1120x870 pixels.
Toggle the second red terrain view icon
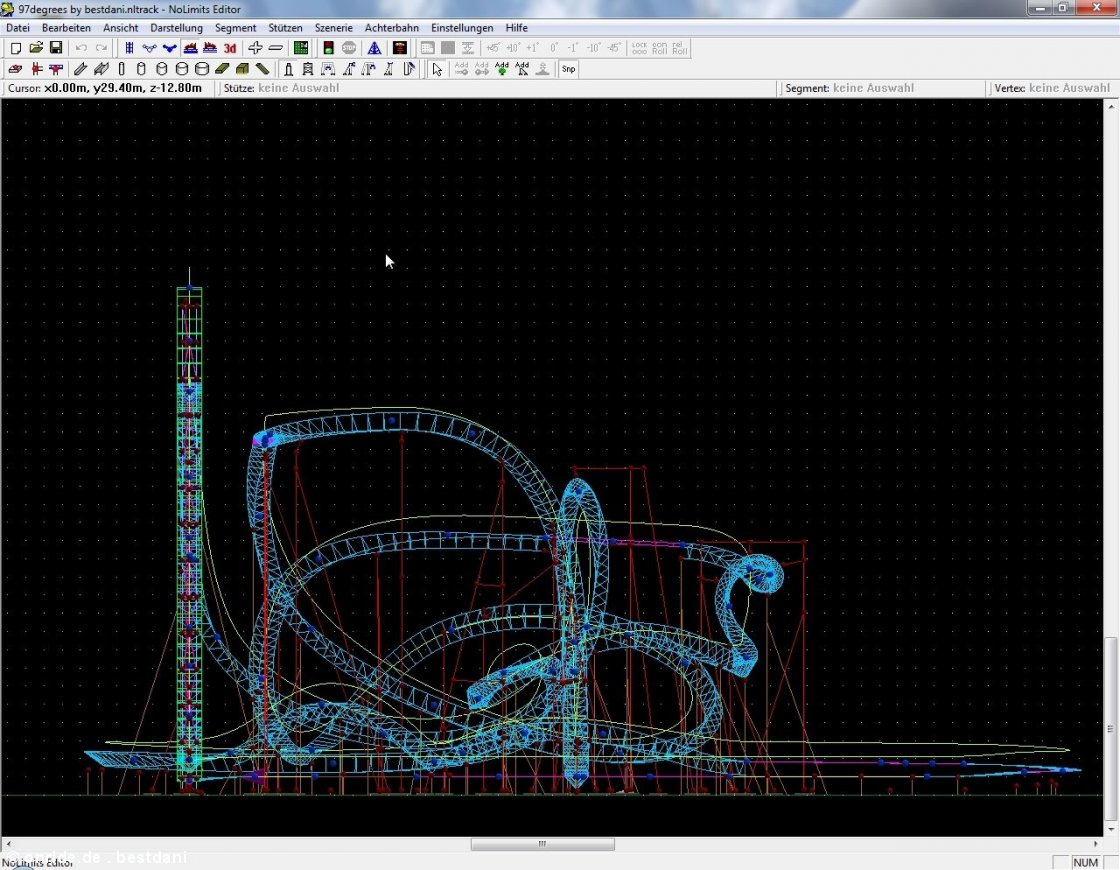pyautogui.click(x=210, y=48)
